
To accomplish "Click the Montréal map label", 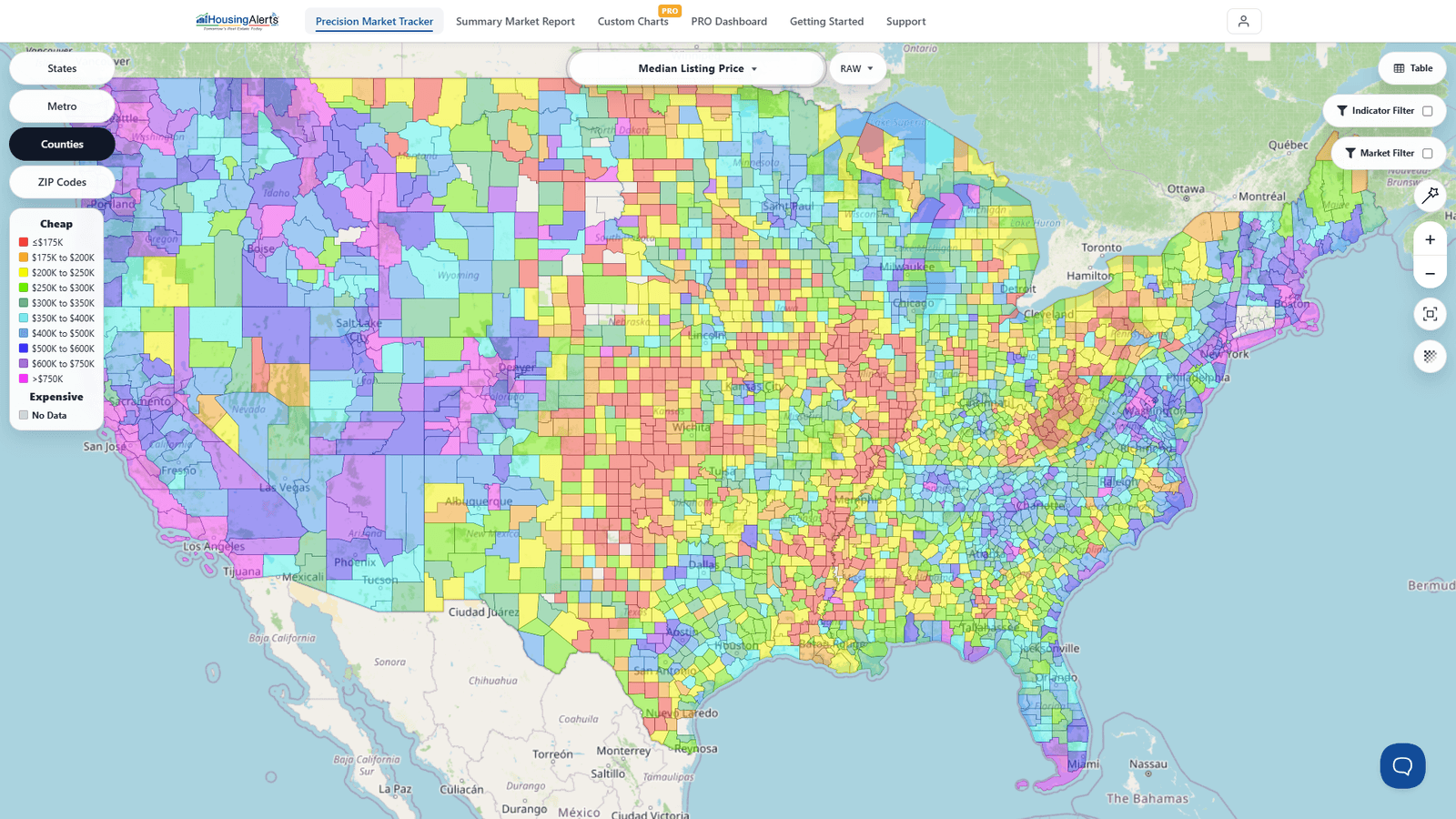I will tap(1262, 197).
